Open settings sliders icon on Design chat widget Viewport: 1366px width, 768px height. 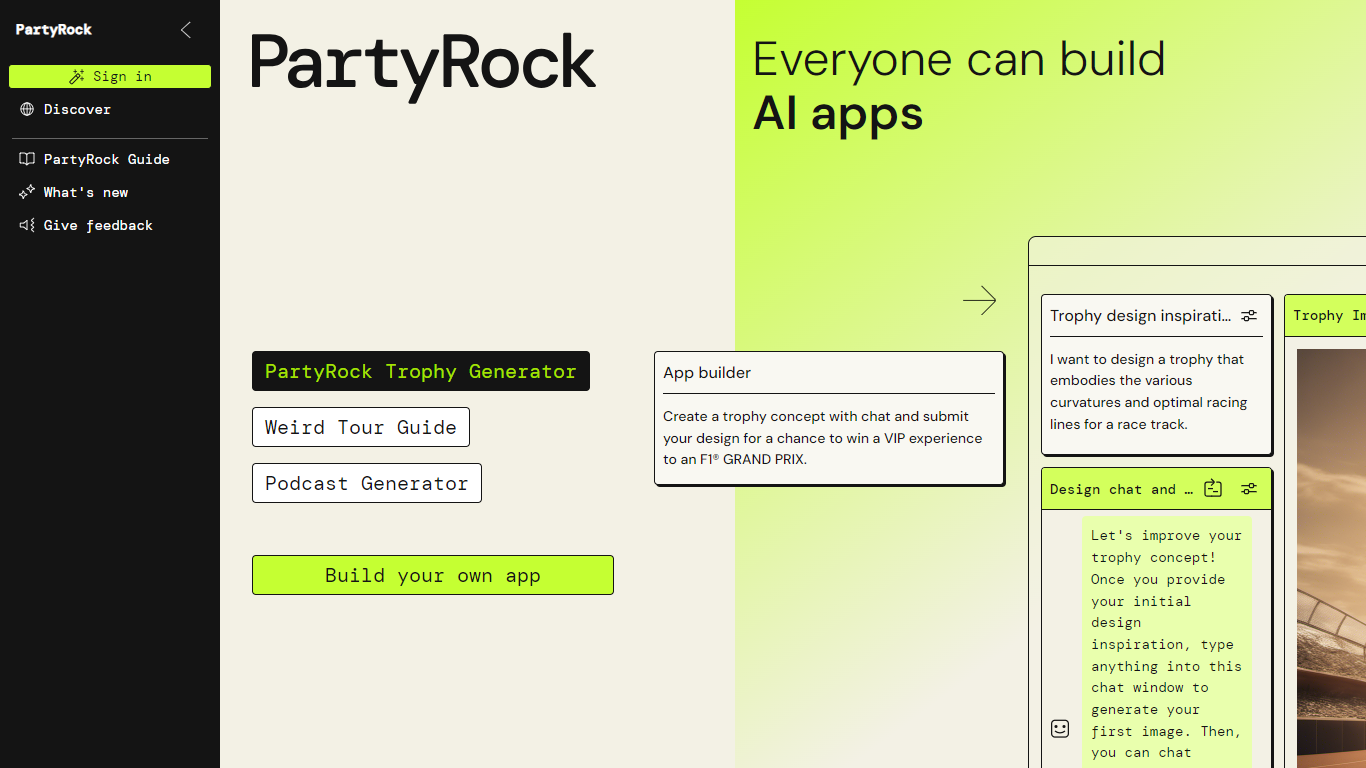click(1249, 489)
